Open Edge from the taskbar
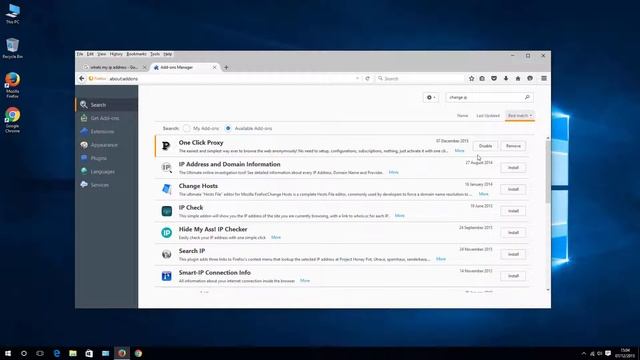Viewport: 640px width, 360px height. click(57, 353)
